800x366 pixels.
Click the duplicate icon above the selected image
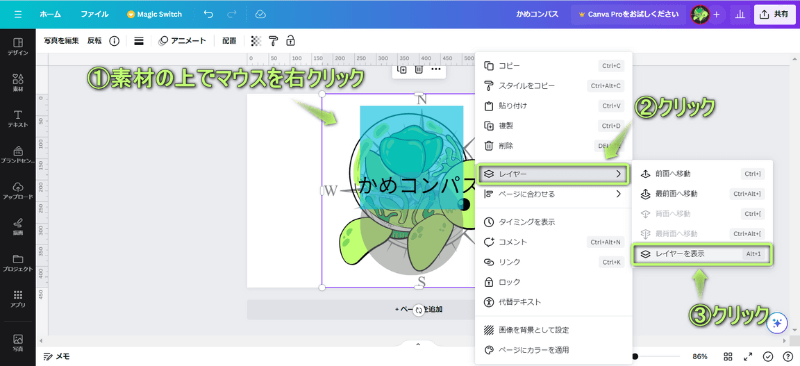[402, 69]
